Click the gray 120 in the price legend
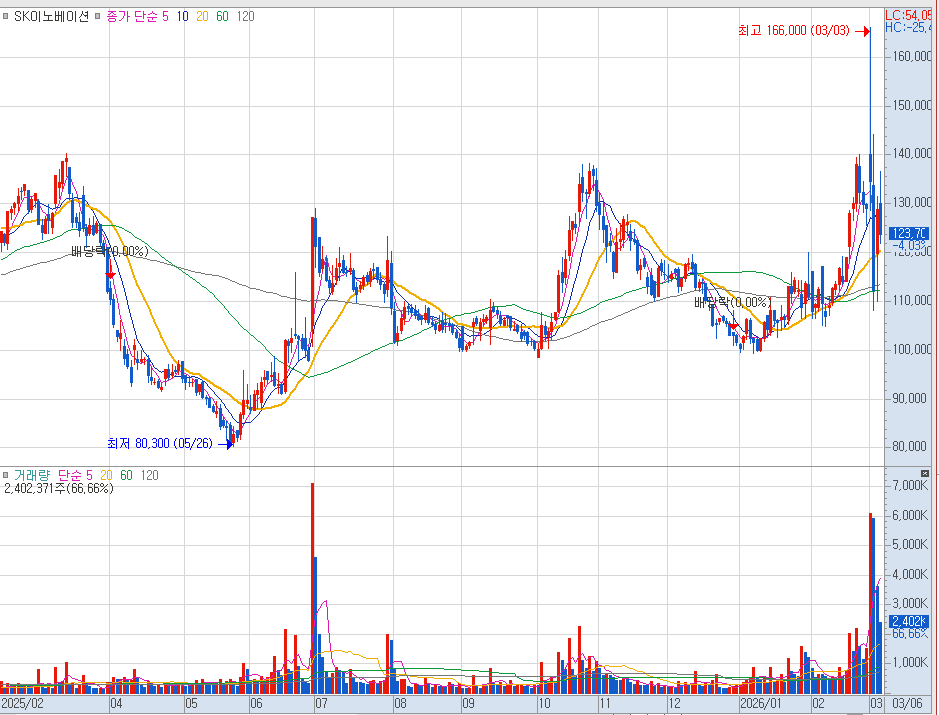 245,17
